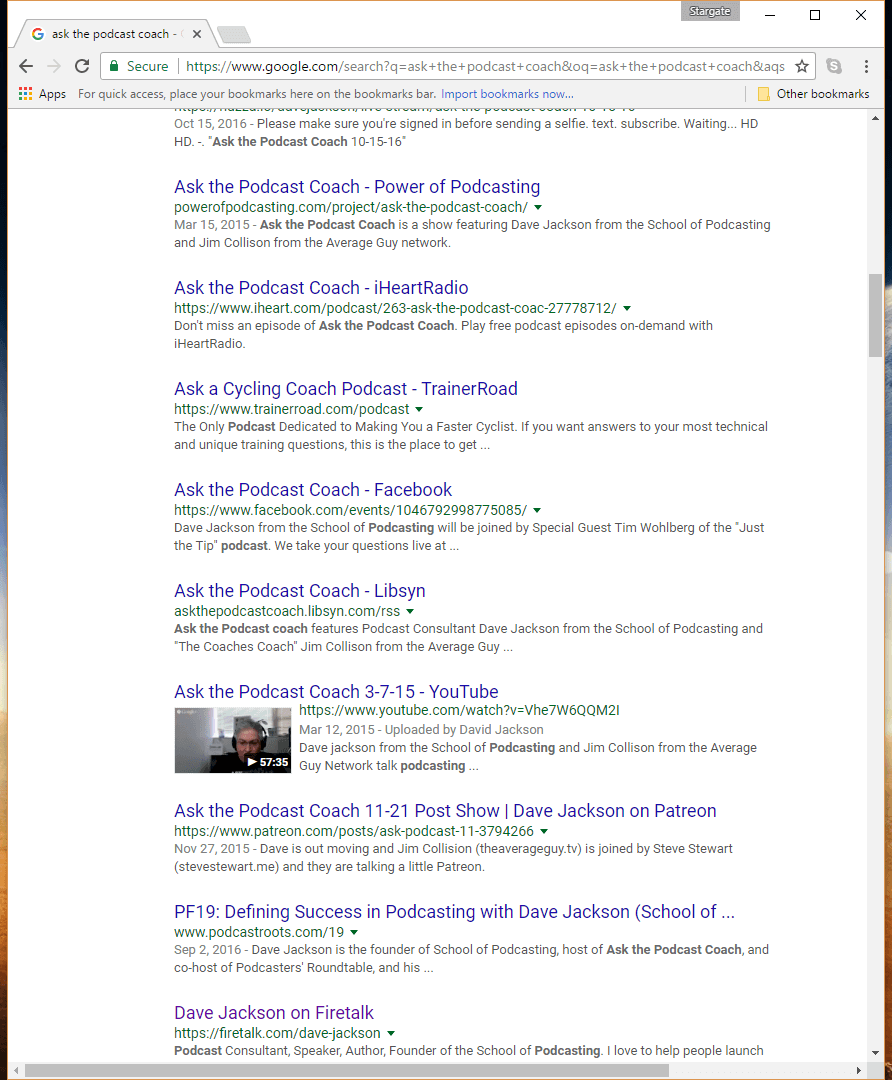Open 'Ask the Podcast Coach - Libsyn' result
Image resolution: width=892 pixels, height=1080 pixels.
tap(299, 591)
